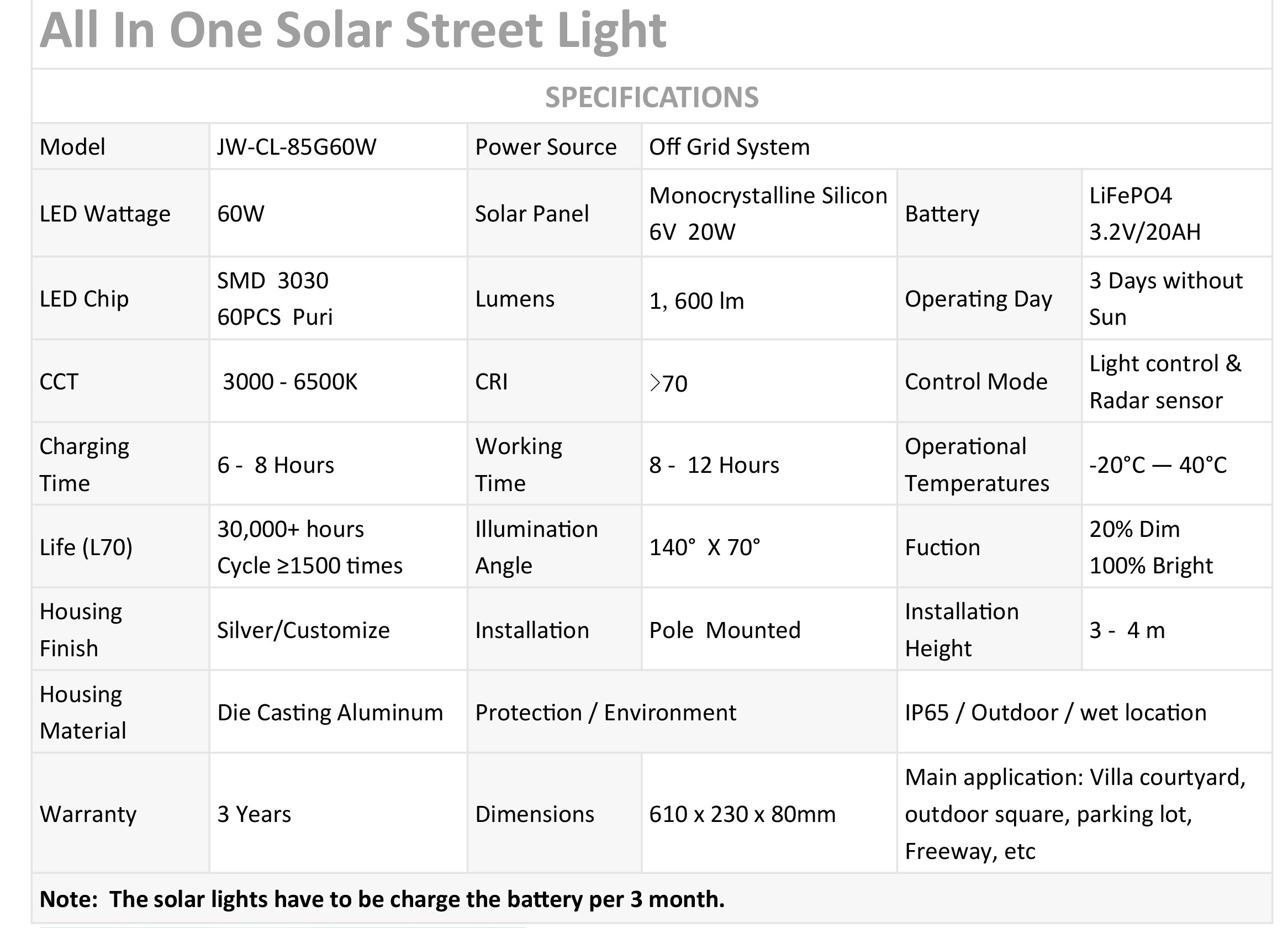Screen dimensions: 1288x928
Task: Click the LiFePO4 3.2V/20AH battery value
Action: [1144, 214]
